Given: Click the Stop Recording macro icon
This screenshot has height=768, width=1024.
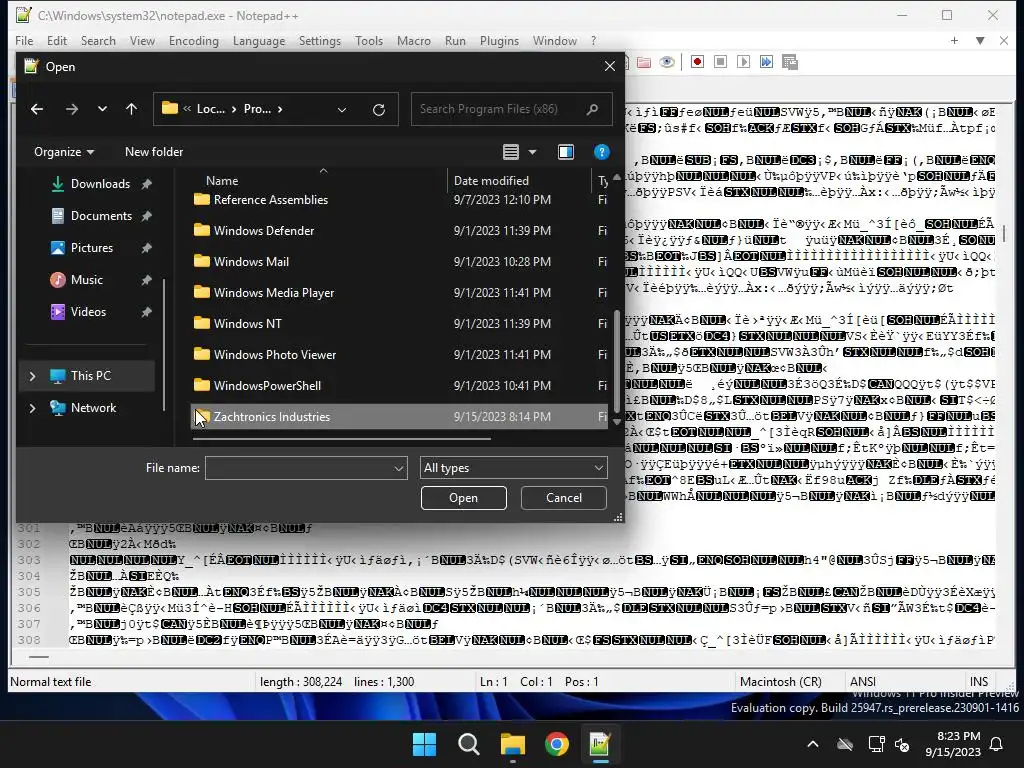Looking at the screenshot, I should [x=720, y=62].
